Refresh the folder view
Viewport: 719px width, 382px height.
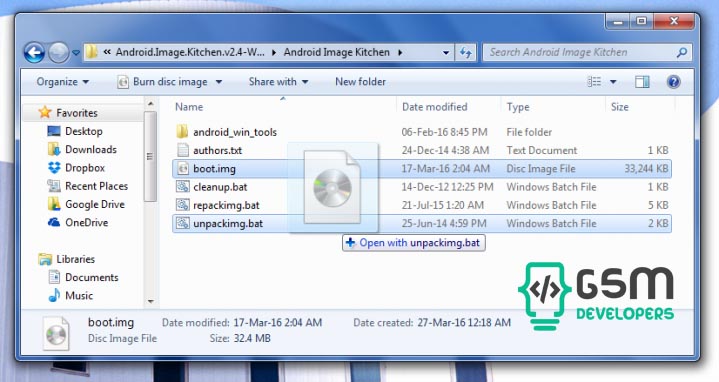point(465,53)
